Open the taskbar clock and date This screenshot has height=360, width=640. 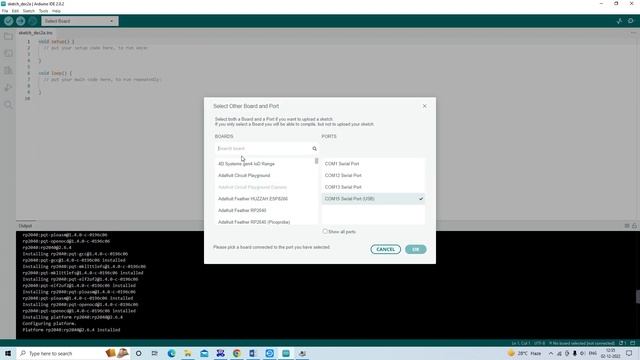pos(611,353)
